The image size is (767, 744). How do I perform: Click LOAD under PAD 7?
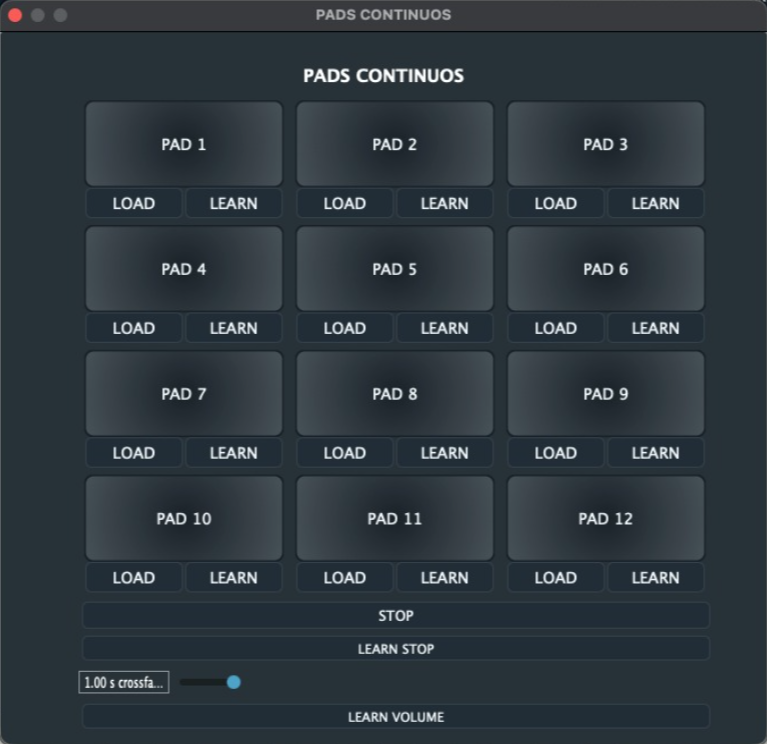tap(134, 452)
